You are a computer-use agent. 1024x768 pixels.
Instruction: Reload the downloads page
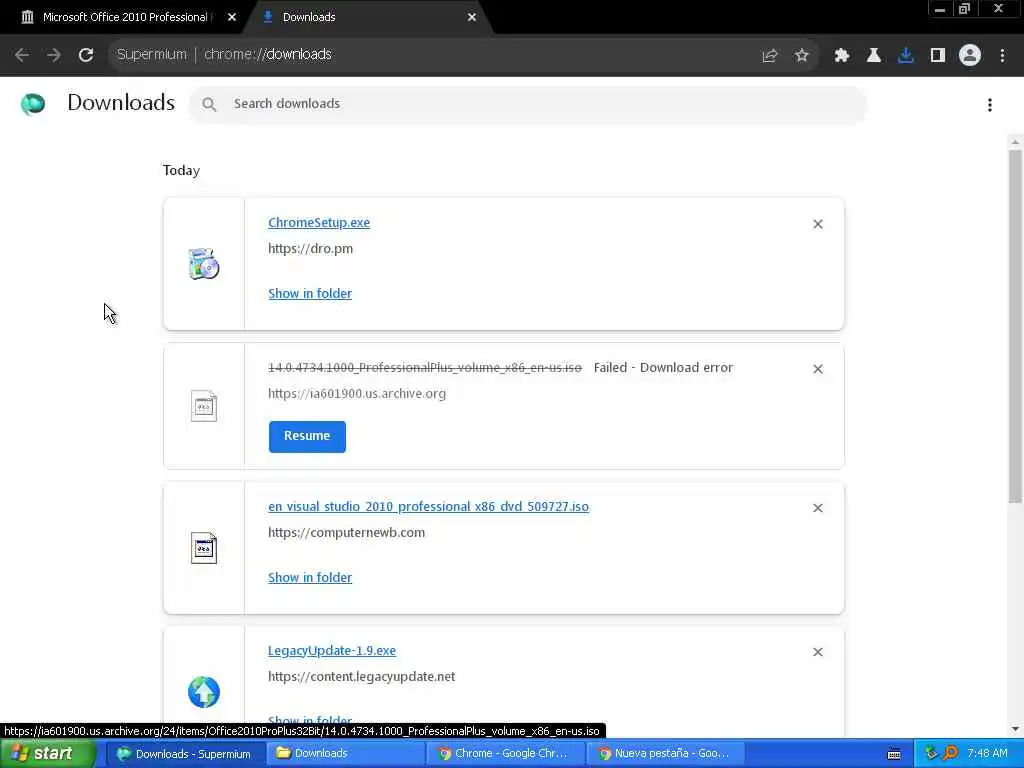pyautogui.click(x=86, y=55)
